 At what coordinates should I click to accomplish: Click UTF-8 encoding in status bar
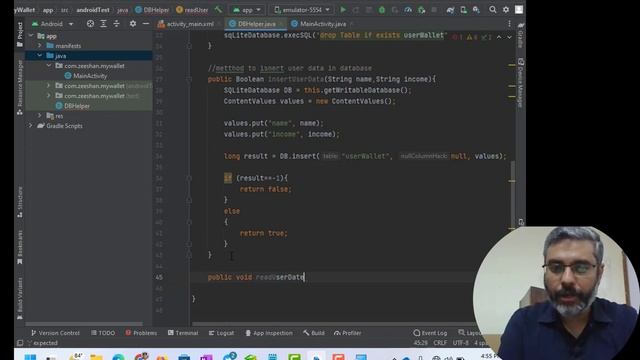(x=460, y=343)
